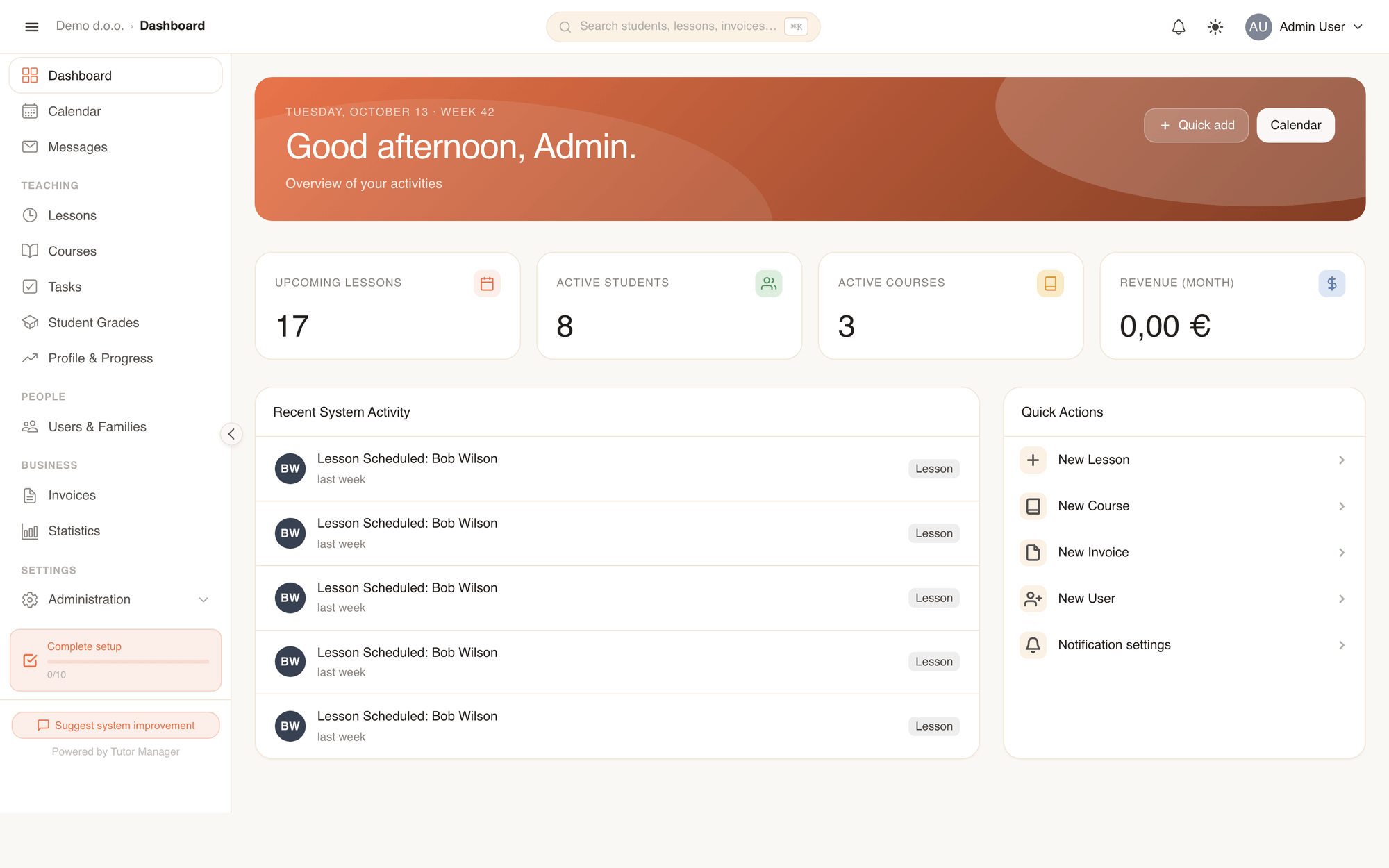Click the Invoices document icon in sidebar
1389x868 pixels.
pos(30,495)
